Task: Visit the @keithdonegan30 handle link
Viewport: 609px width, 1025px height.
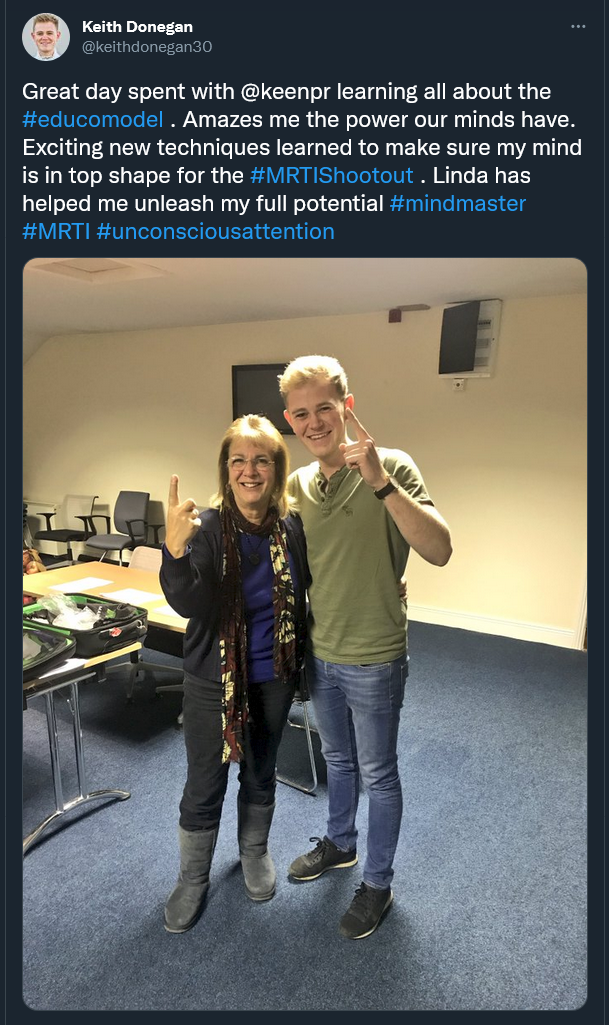Action: pyautogui.click(x=147, y=46)
